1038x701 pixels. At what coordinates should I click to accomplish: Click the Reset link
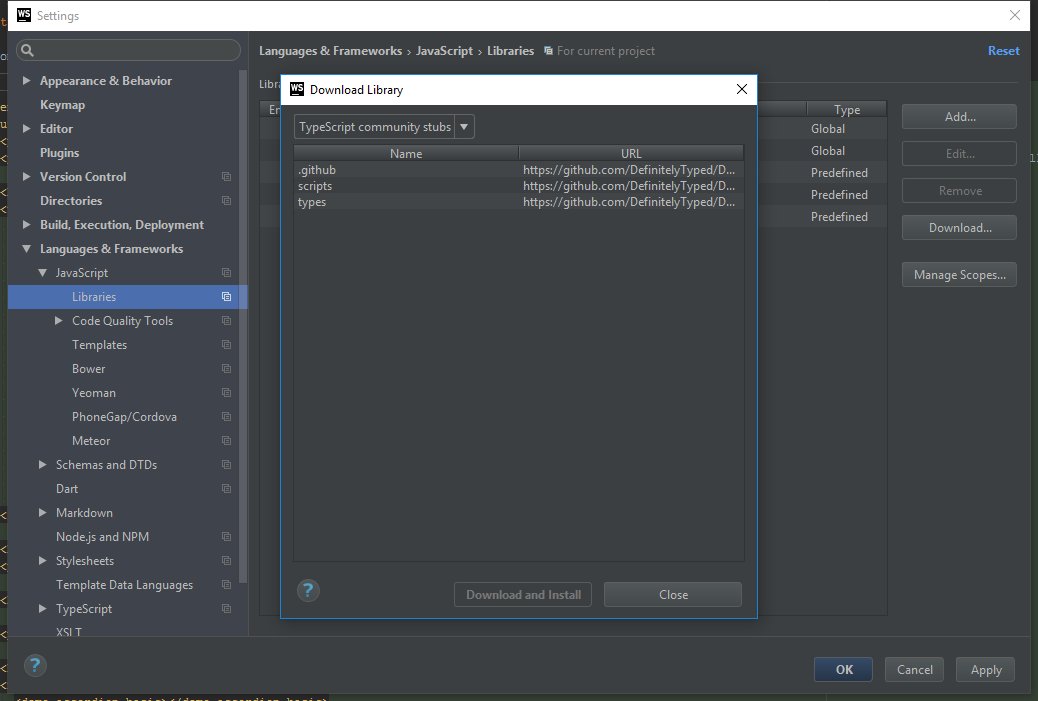[x=1004, y=51]
